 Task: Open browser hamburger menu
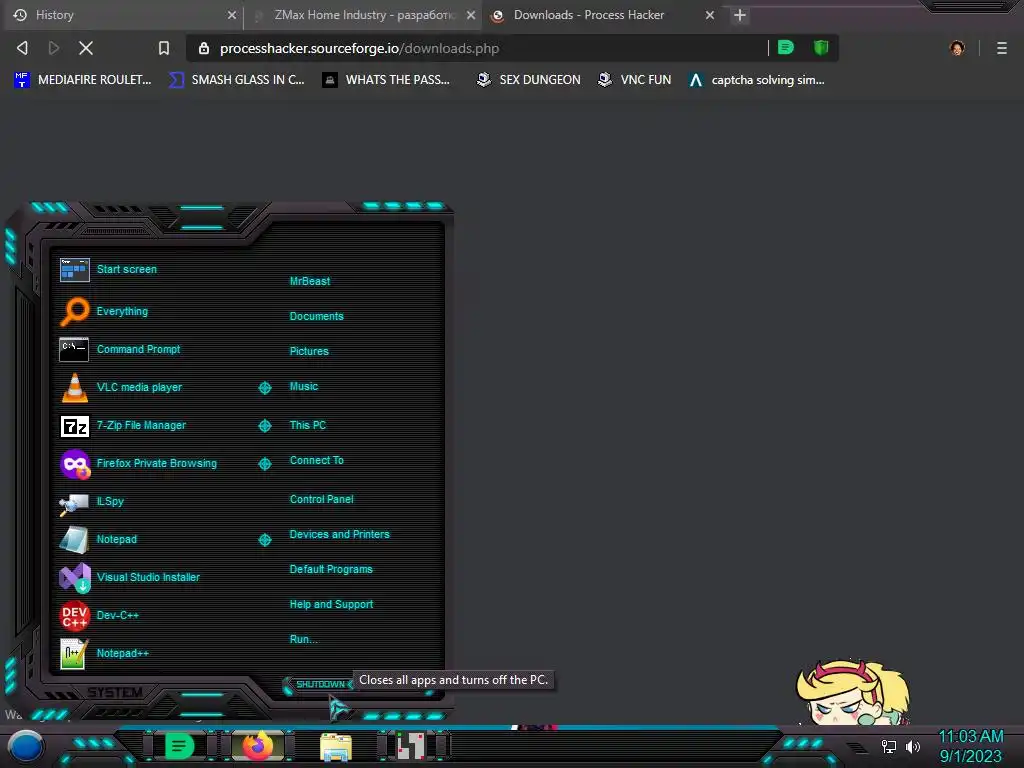pyautogui.click(x=1002, y=48)
